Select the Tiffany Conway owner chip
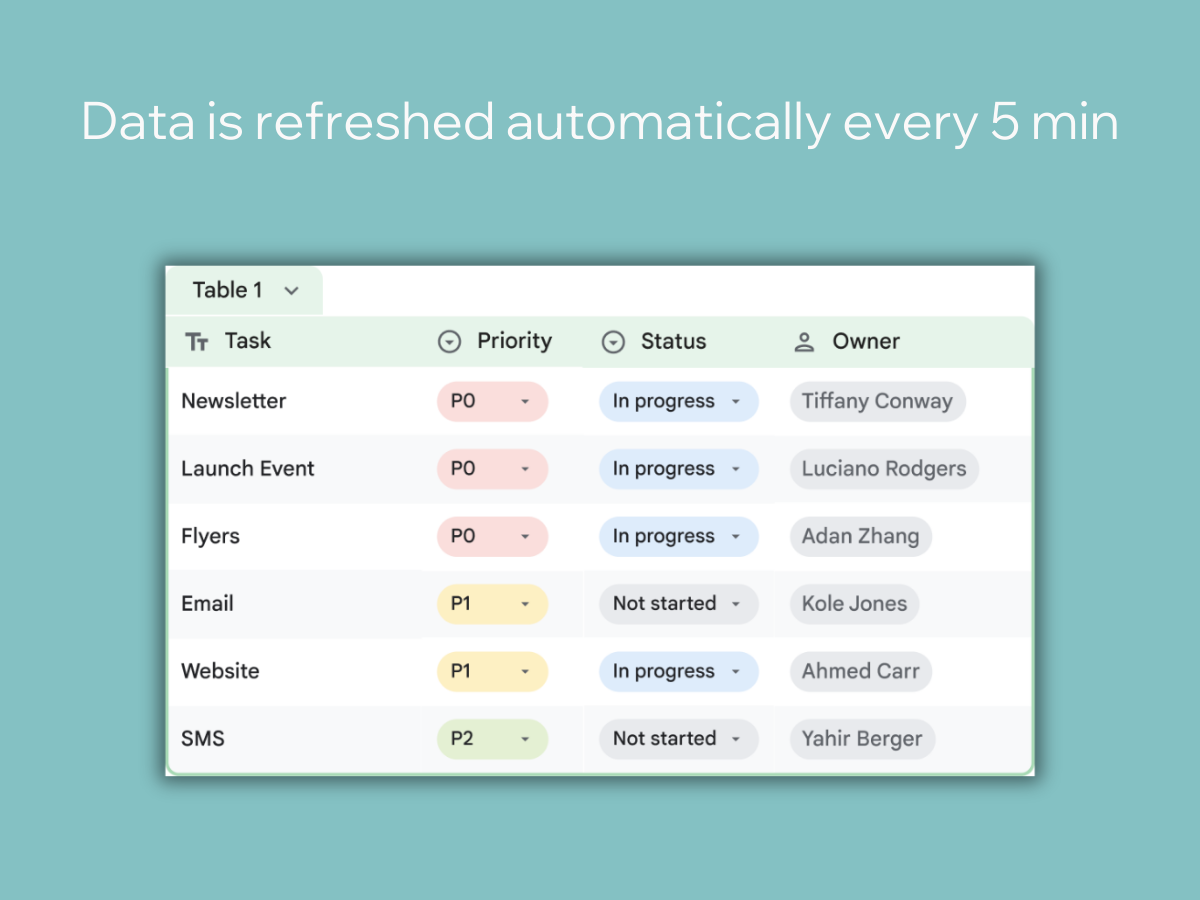 (x=877, y=401)
